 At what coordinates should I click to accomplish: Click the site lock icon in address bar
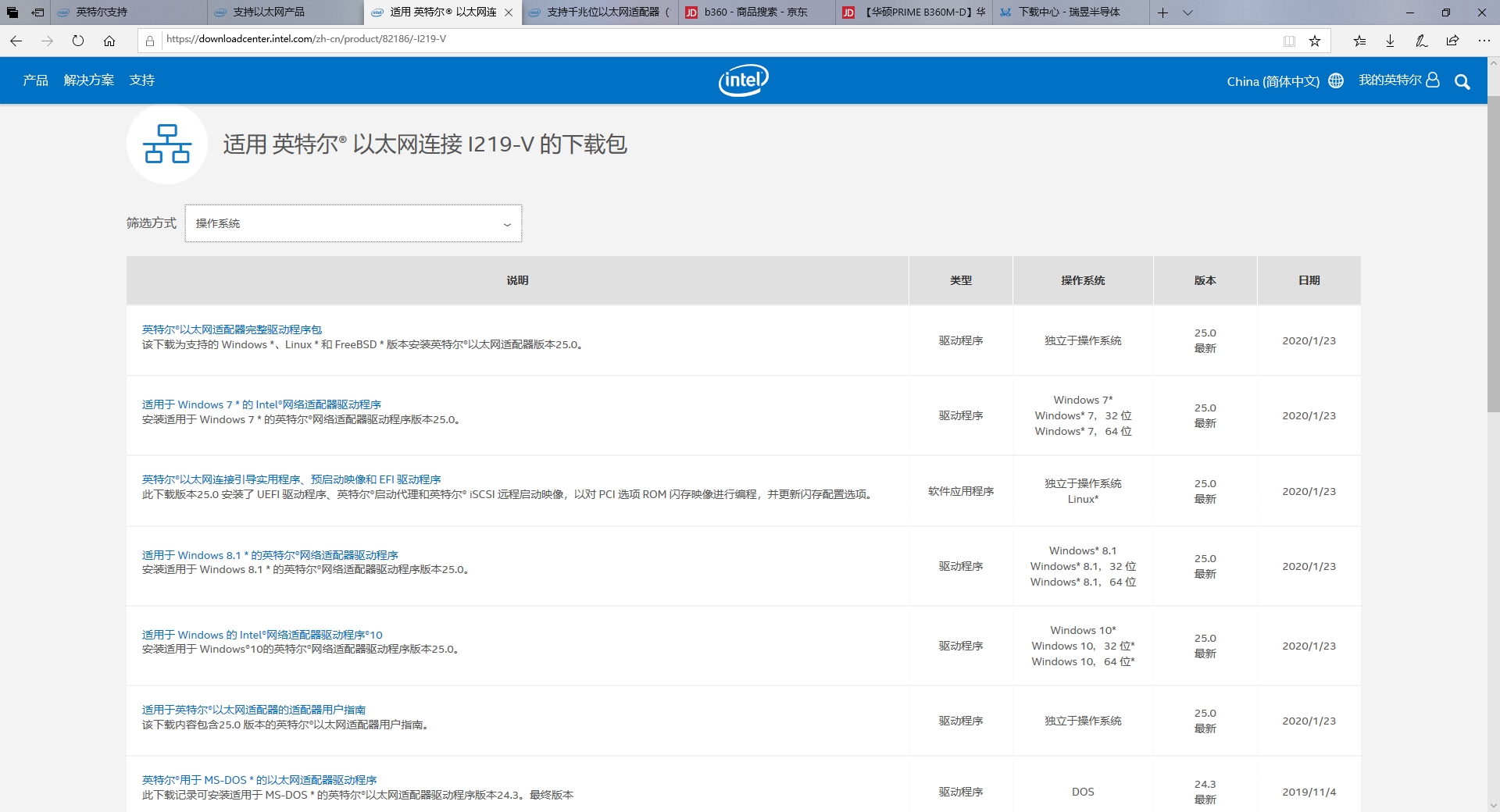pos(150,41)
